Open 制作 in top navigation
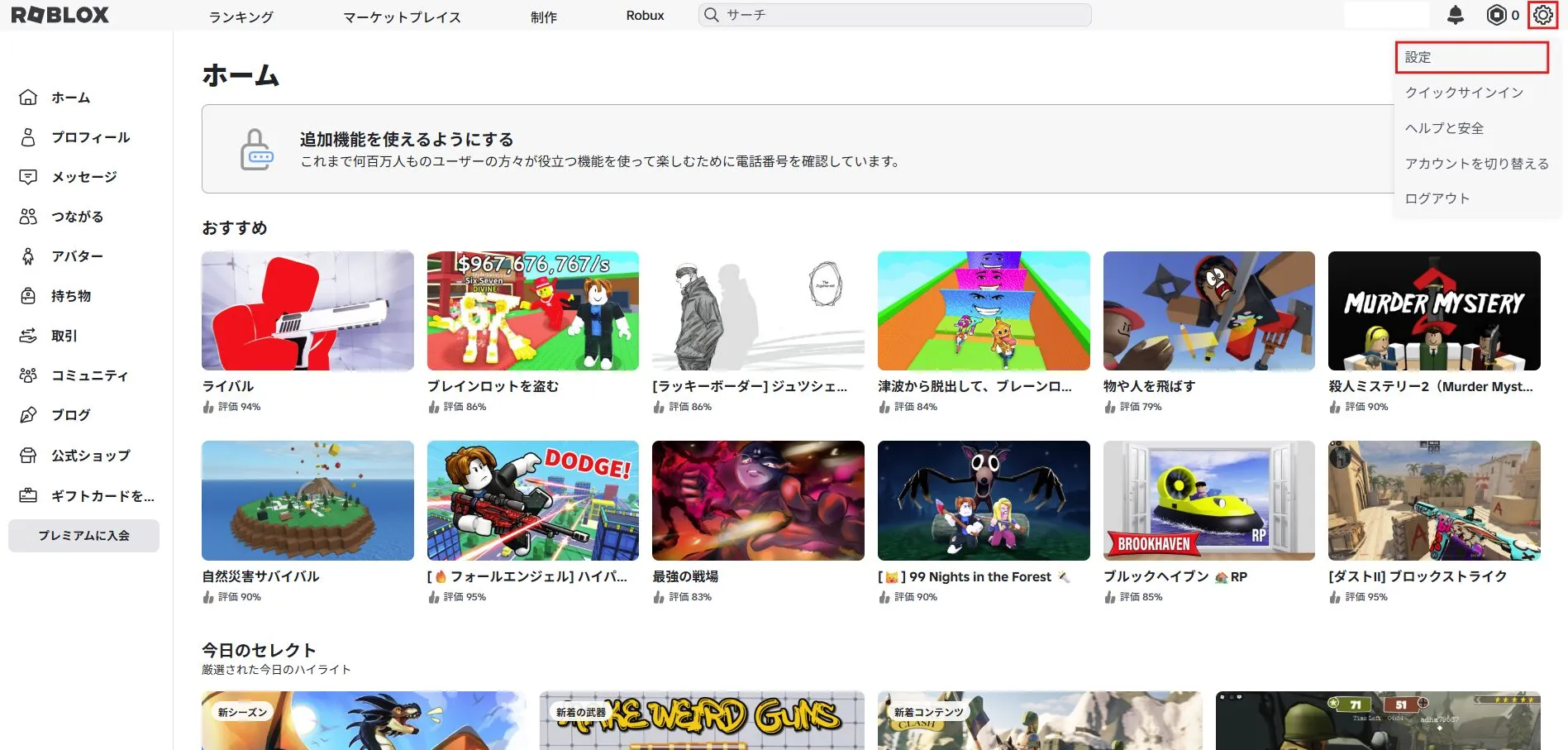 click(x=544, y=17)
